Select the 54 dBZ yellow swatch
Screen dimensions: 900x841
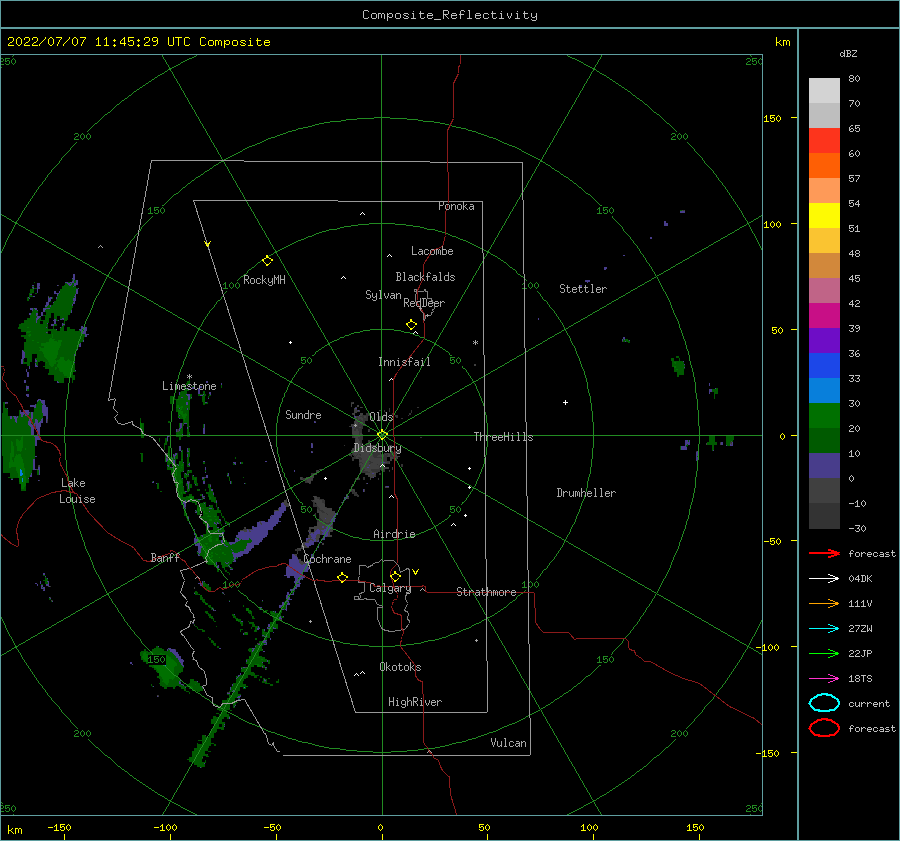tap(824, 215)
